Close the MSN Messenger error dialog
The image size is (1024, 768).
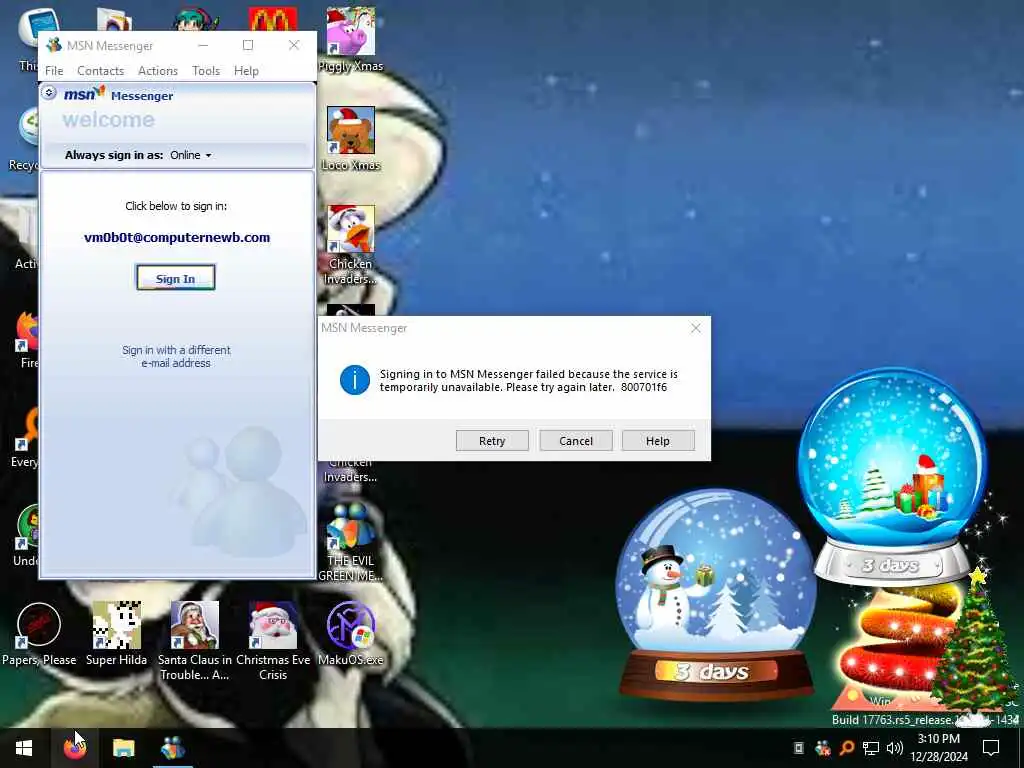(696, 328)
